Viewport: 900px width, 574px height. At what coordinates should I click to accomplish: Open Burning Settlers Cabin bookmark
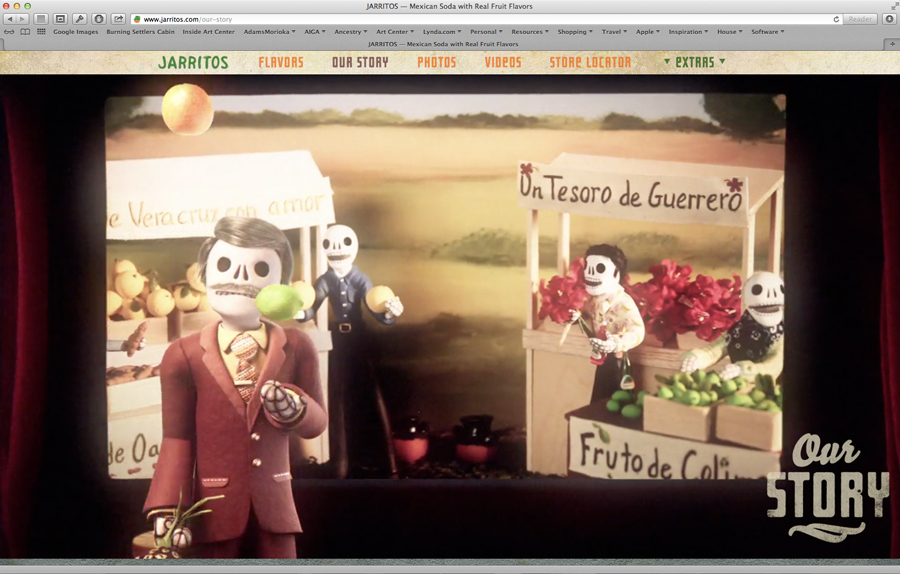141,32
